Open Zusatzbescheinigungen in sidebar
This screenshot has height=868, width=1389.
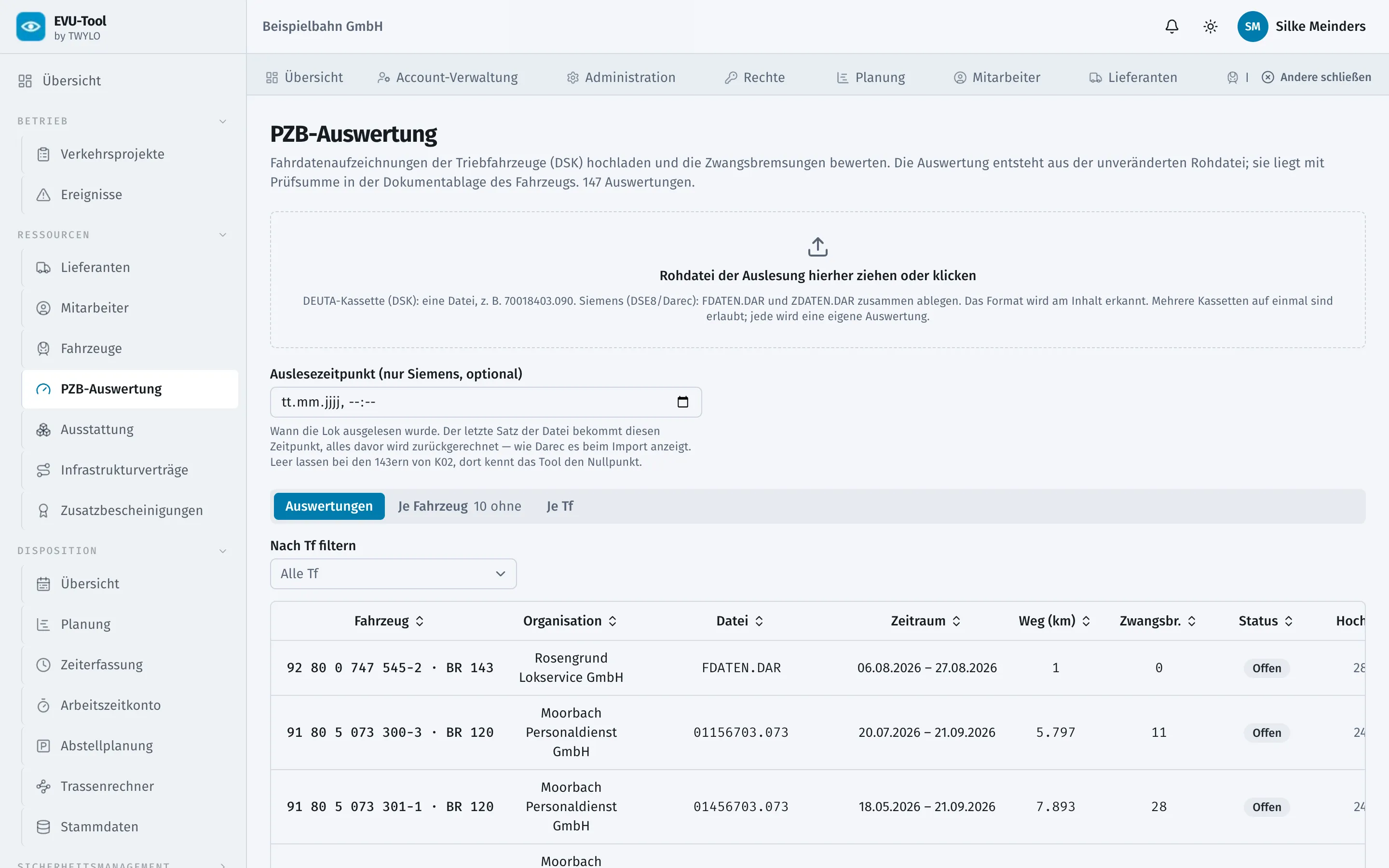130,510
